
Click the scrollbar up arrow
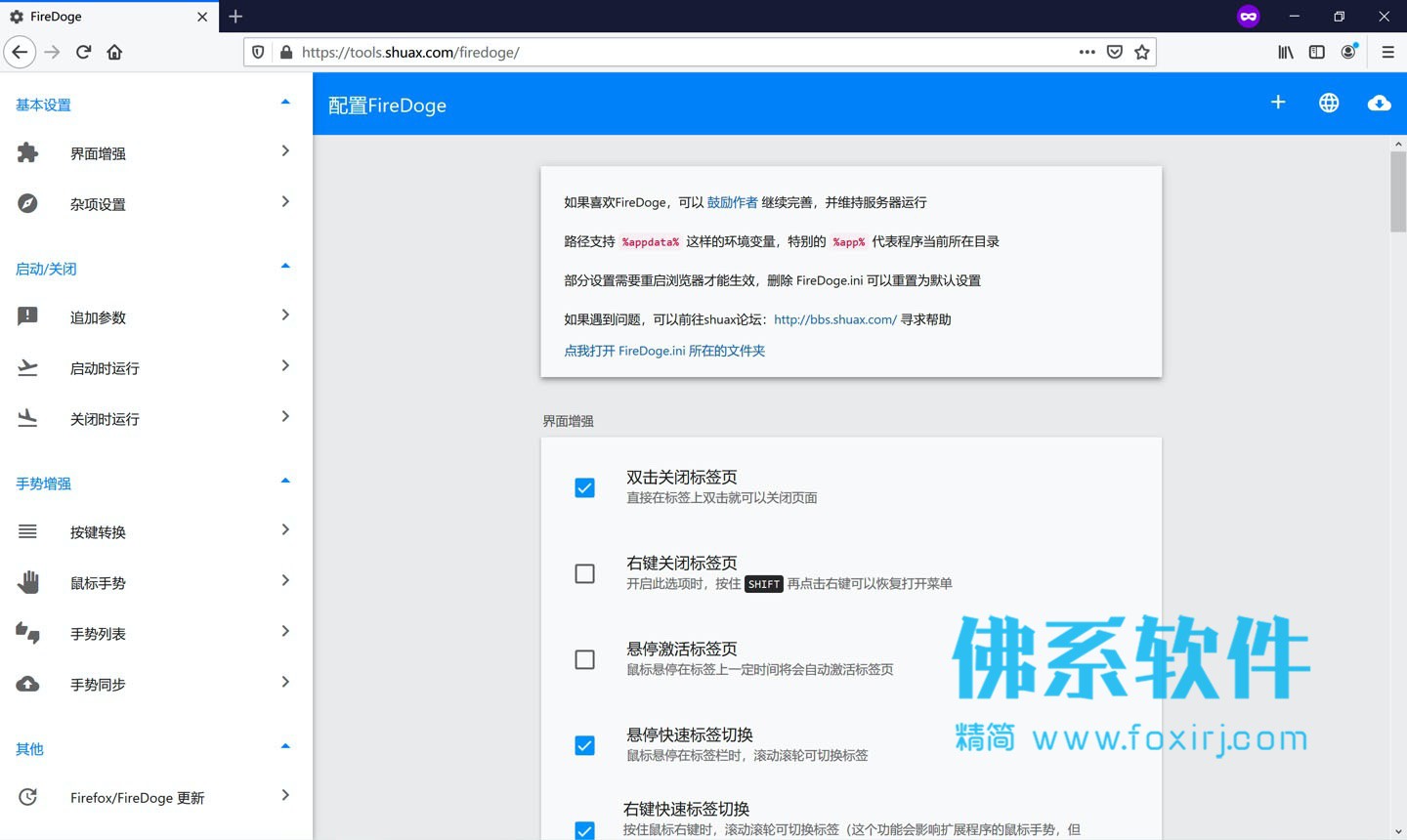1398,144
